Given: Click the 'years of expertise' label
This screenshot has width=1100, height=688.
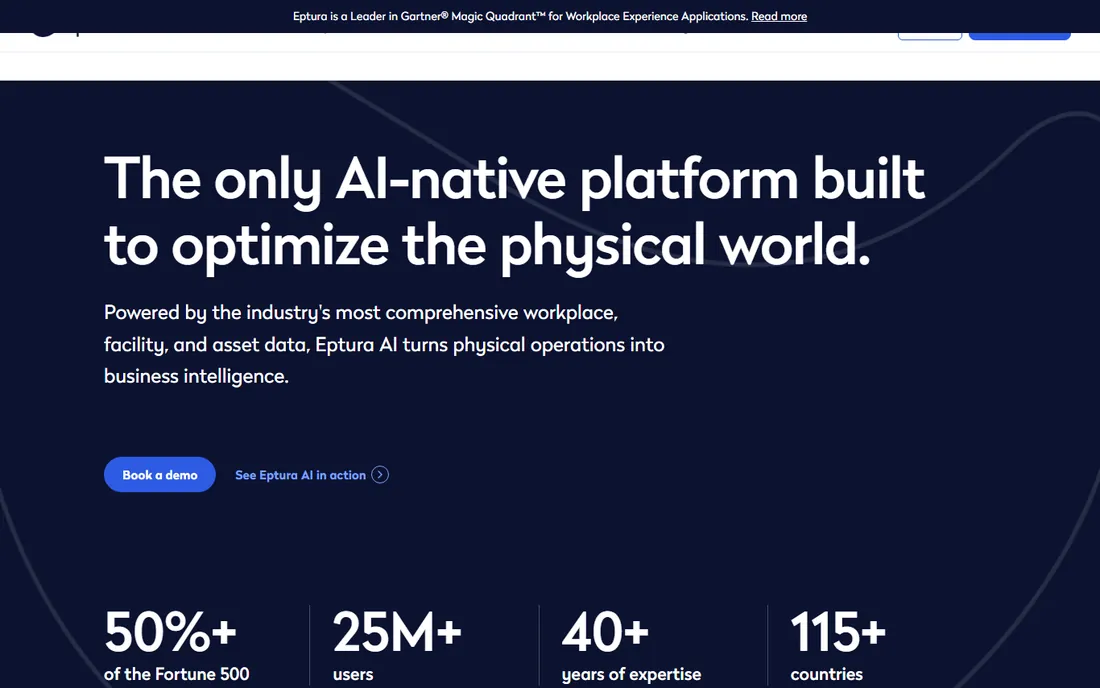Looking at the screenshot, I should (x=631, y=674).
